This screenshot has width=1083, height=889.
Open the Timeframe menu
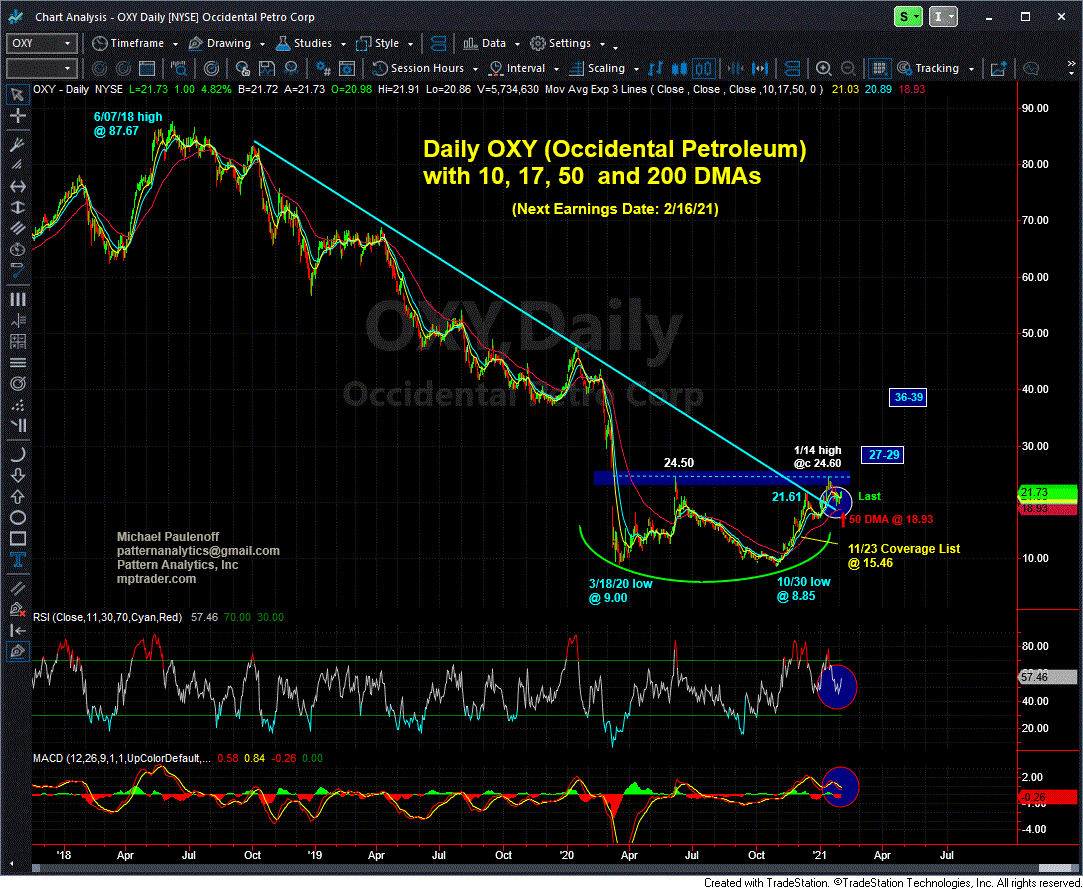135,43
